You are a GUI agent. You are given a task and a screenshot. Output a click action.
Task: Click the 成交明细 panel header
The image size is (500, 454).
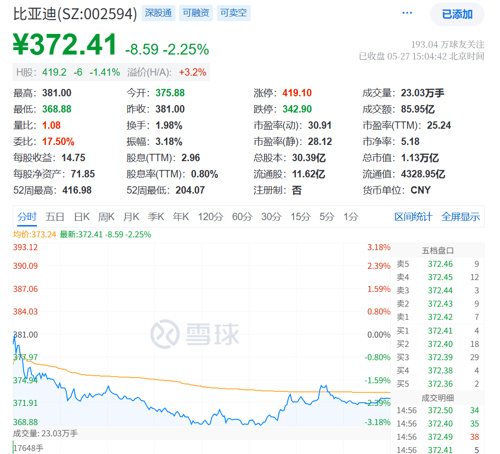point(438,398)
